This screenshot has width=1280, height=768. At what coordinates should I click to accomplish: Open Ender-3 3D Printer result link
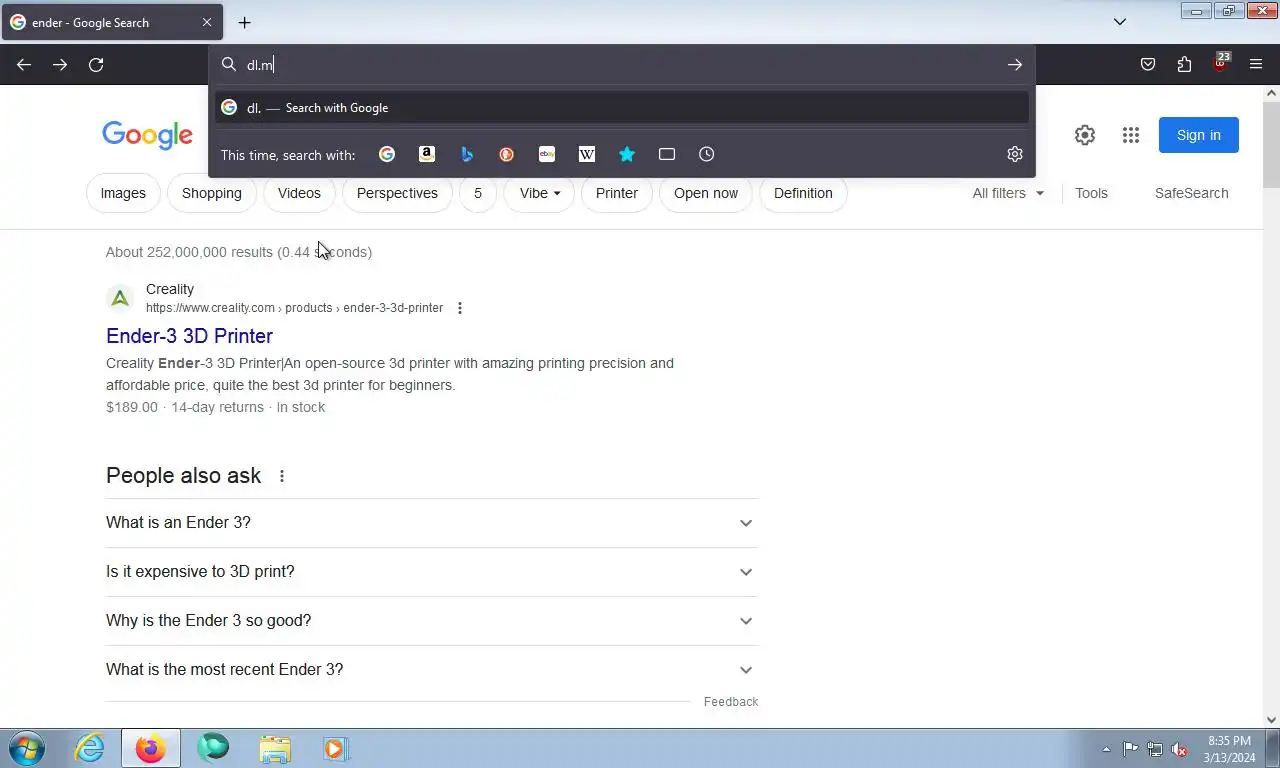(189, 336)
